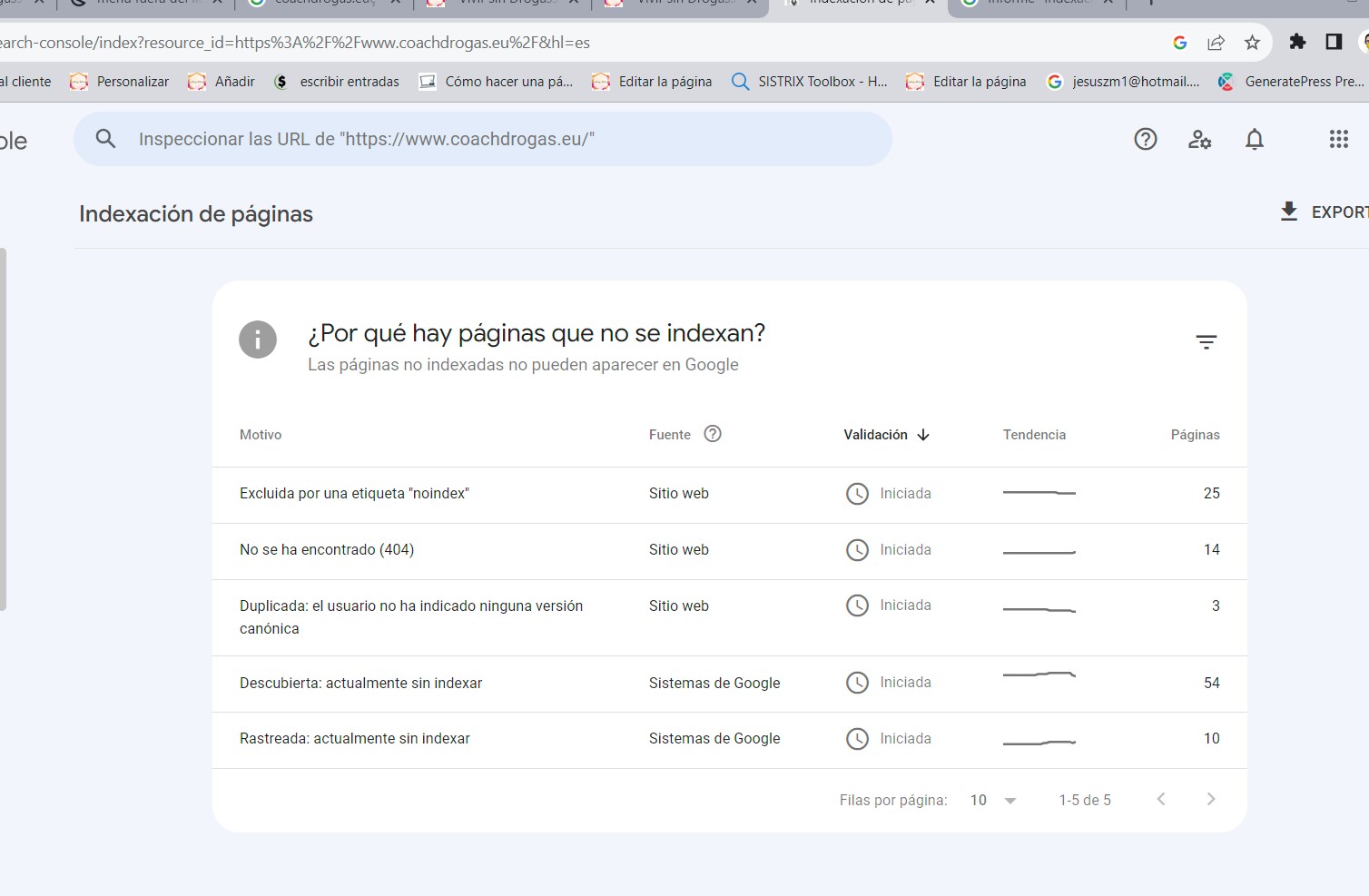1369x896 pixels.
Task: Open user and permissions settings icon
Action: coord(1200,139)
